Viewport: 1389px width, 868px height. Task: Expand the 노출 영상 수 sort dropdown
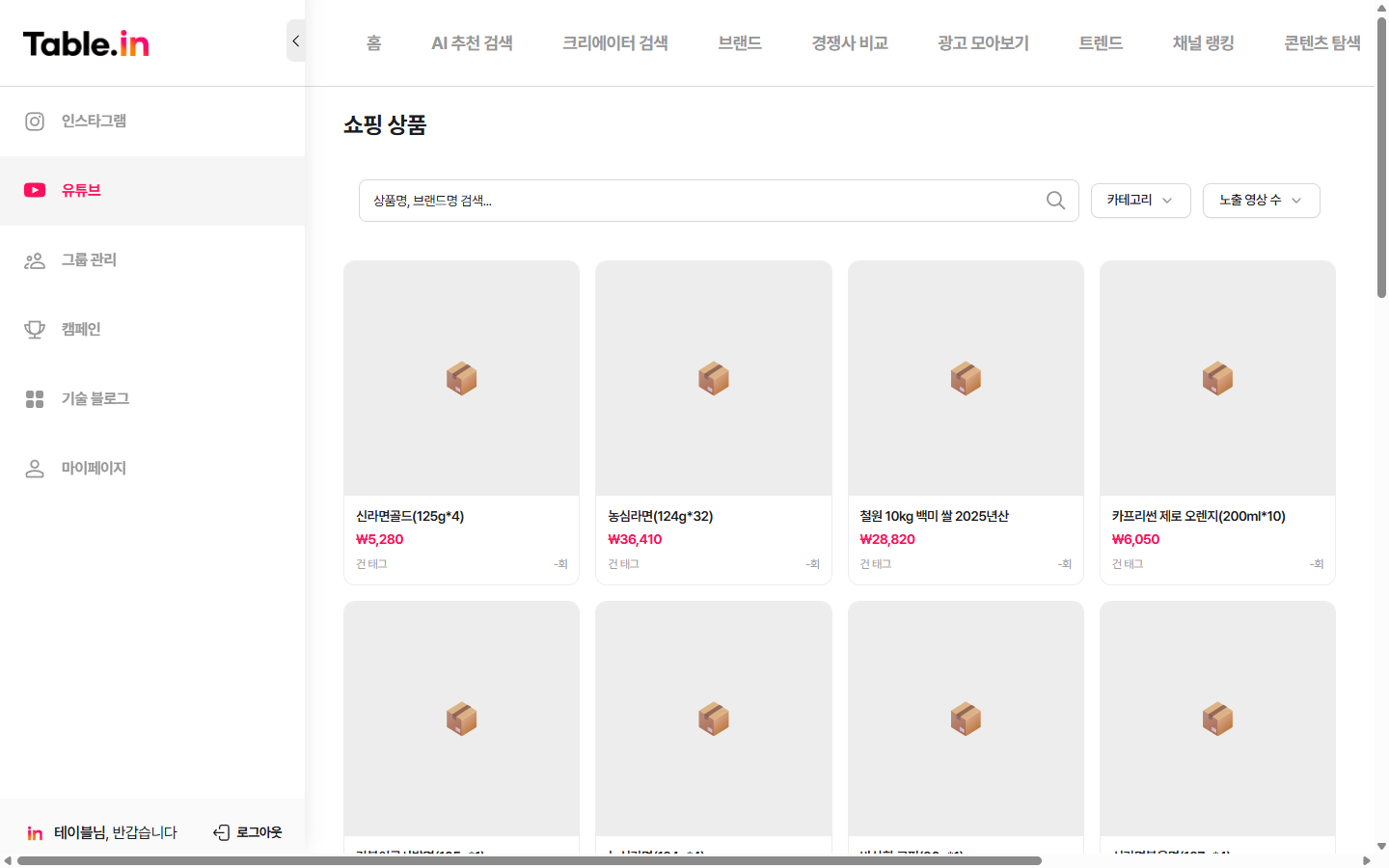coord(1261,201)
